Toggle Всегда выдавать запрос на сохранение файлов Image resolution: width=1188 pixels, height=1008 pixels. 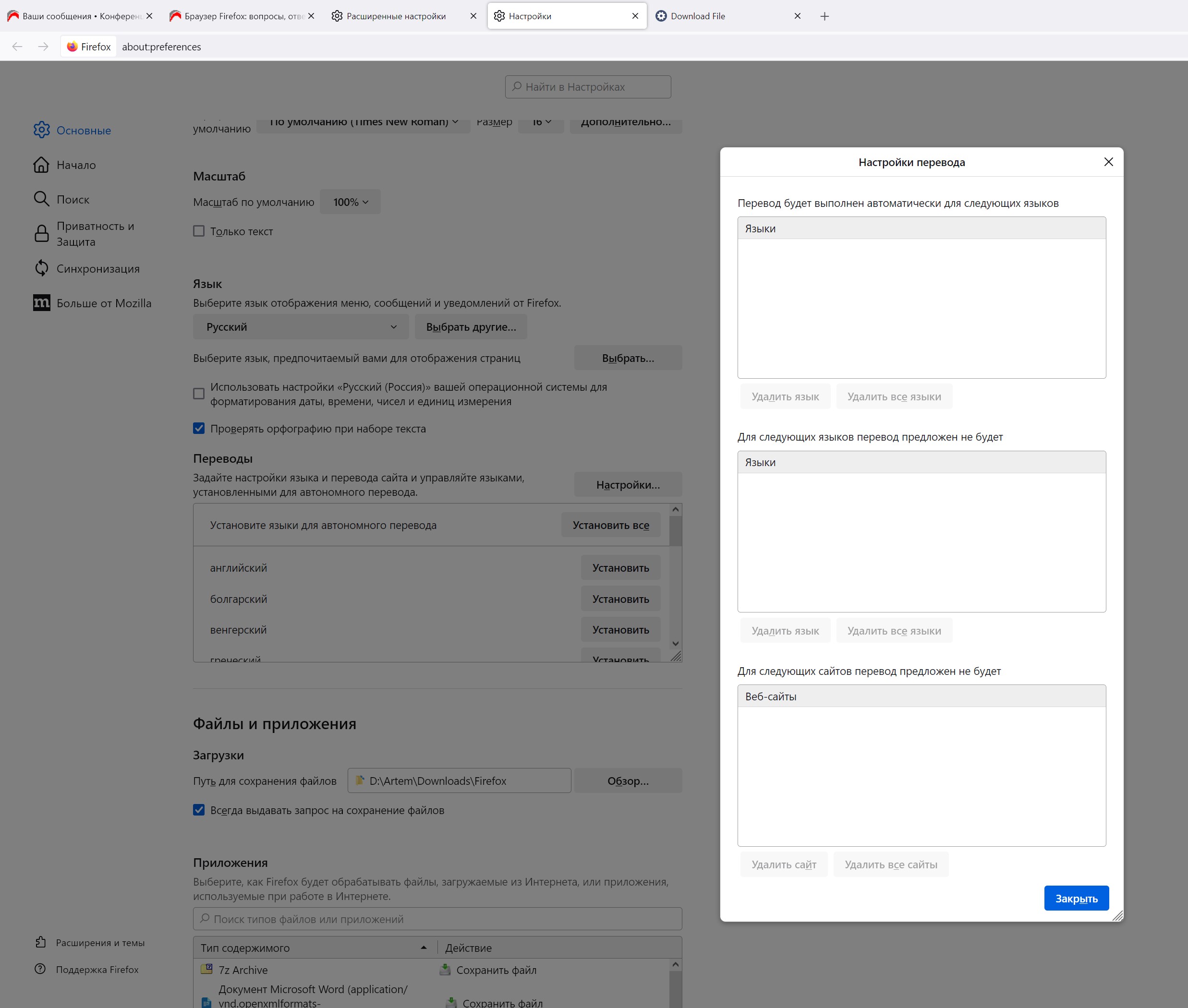coord(198,810)
